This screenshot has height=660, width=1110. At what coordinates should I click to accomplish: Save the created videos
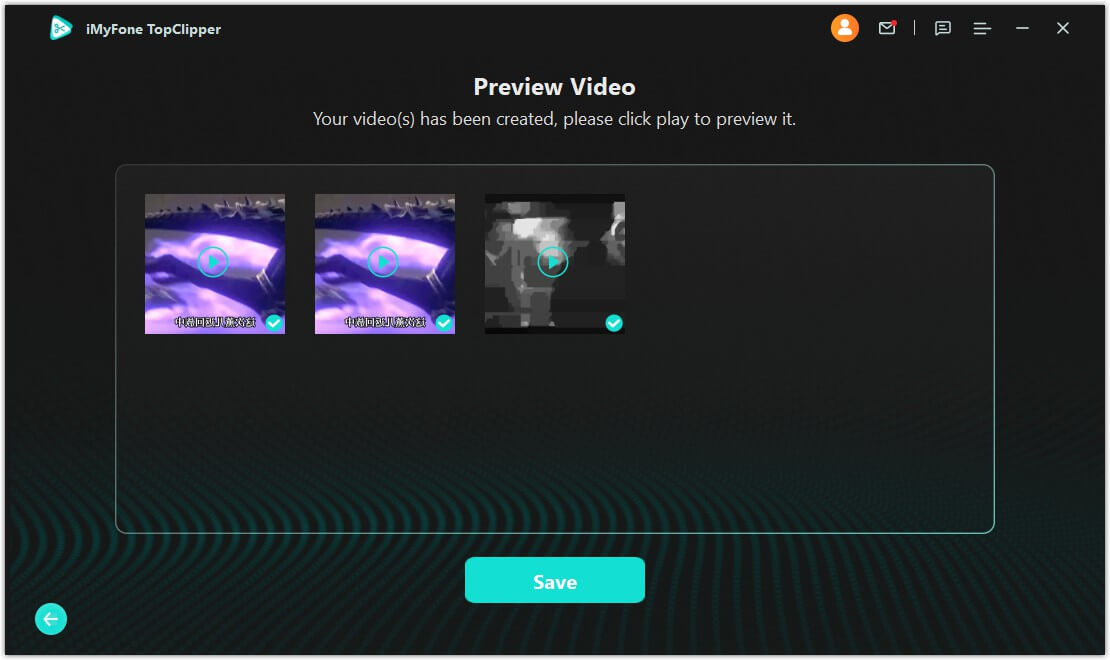coord(554,580)
